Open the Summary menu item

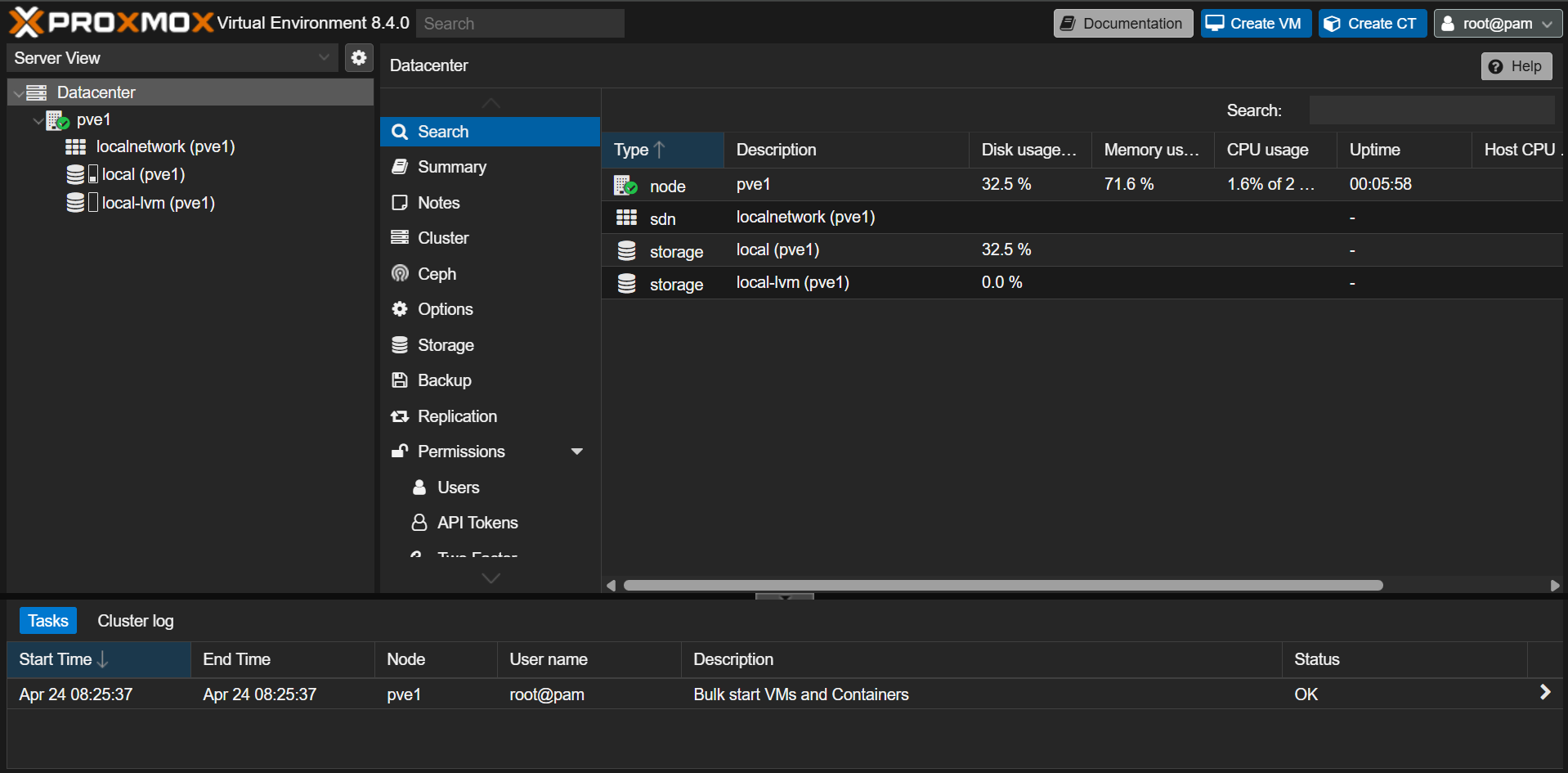[x=490, y=167]
